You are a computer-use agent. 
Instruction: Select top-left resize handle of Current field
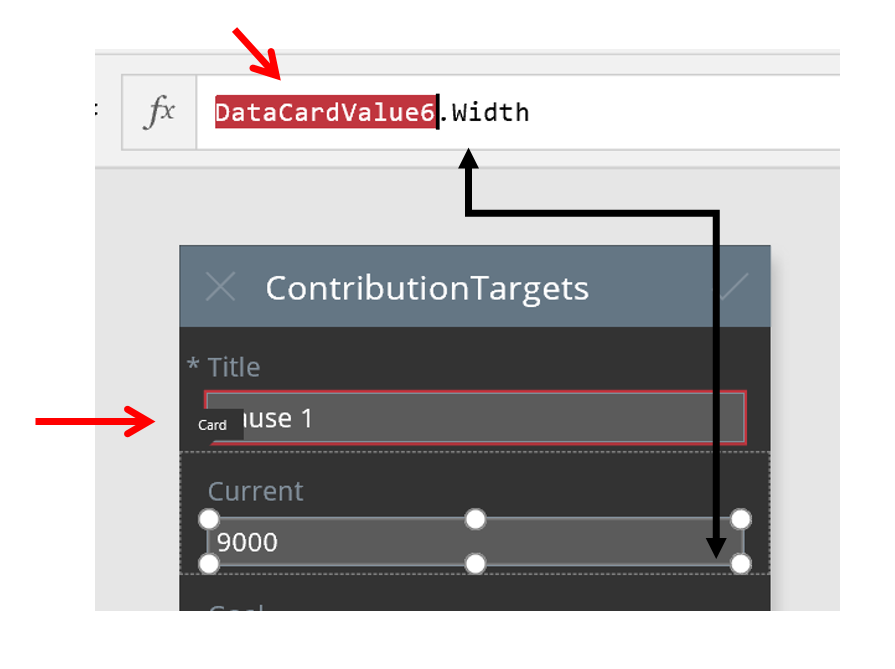(x=208, y=519)
